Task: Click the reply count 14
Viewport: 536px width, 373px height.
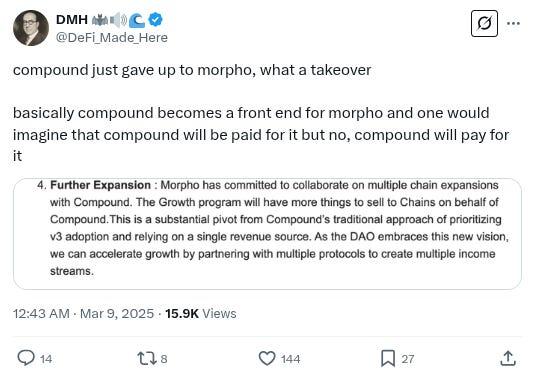Action: pos(46,359)
